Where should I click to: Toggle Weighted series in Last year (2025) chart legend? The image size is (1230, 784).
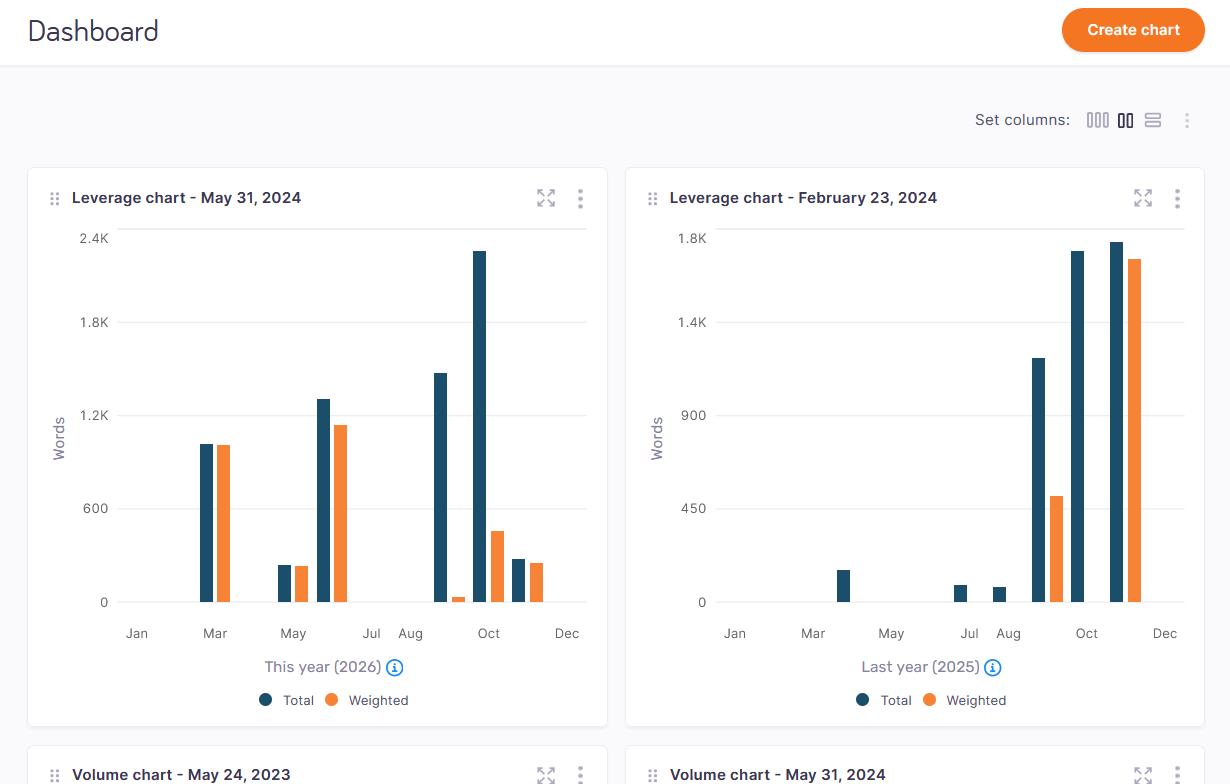tap(965, 700)
